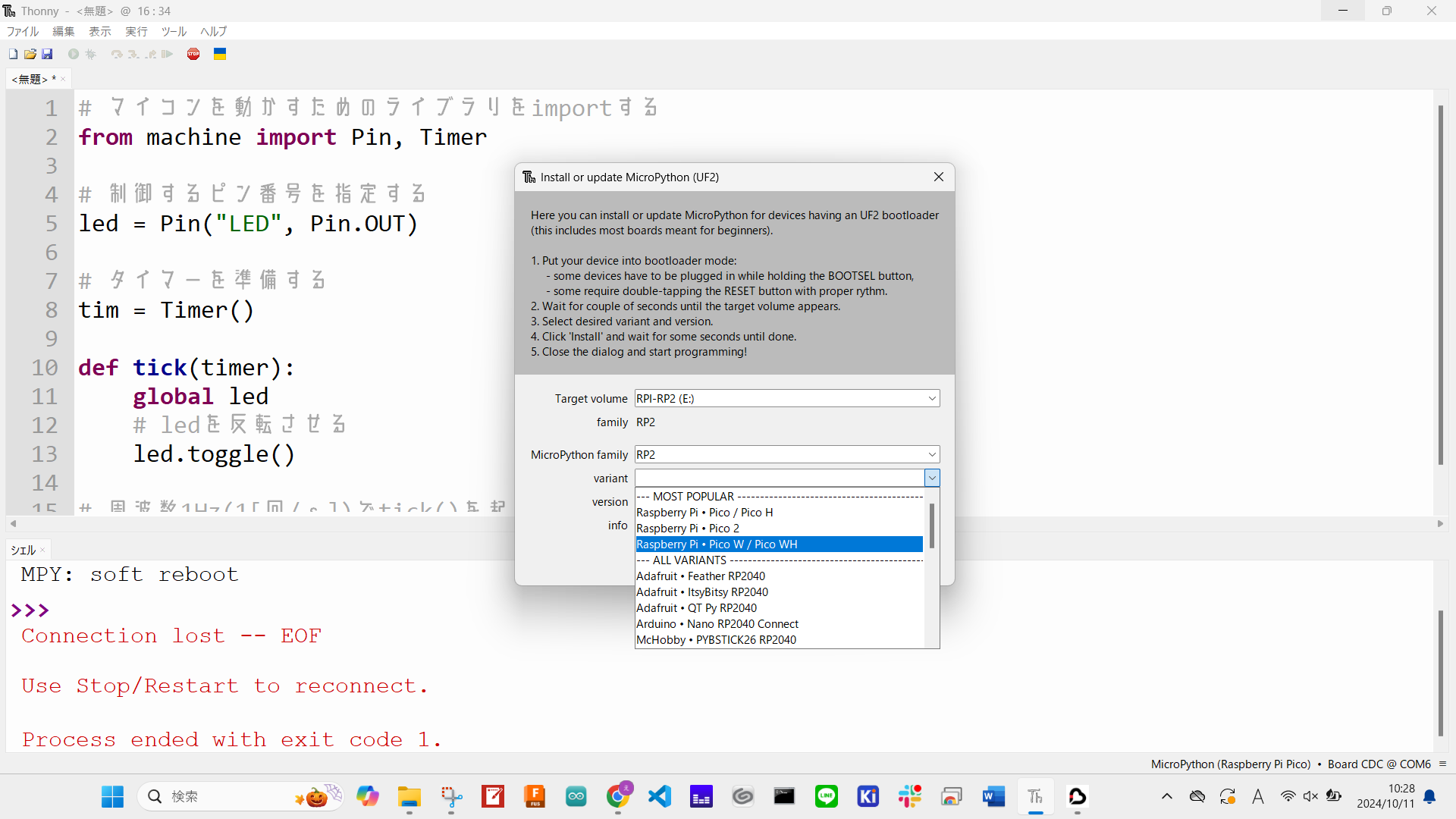
Task: Open Google Chrome from the taskbar
Action: (618, 797)
